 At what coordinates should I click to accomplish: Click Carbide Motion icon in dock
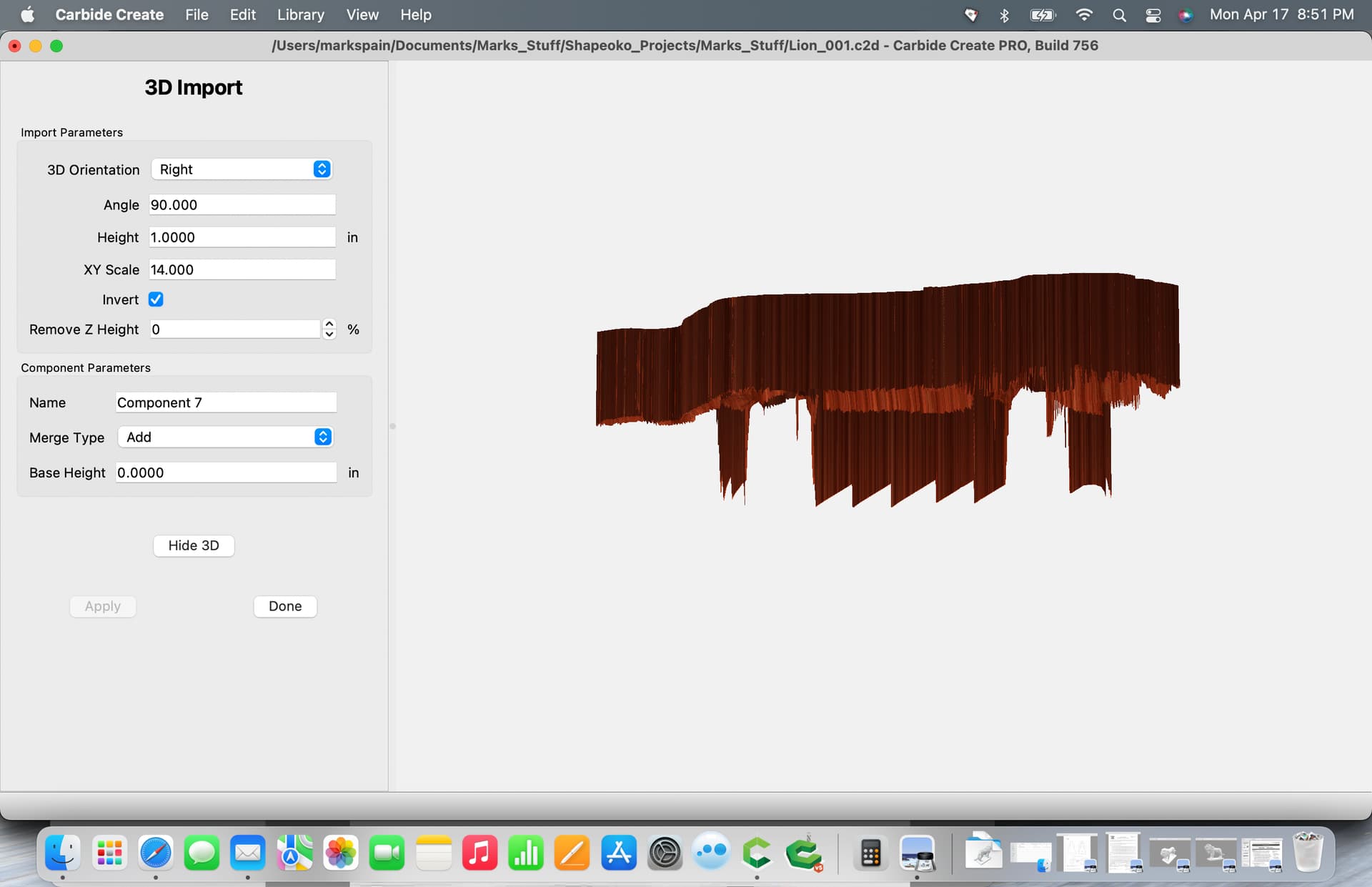click(804, 853)
